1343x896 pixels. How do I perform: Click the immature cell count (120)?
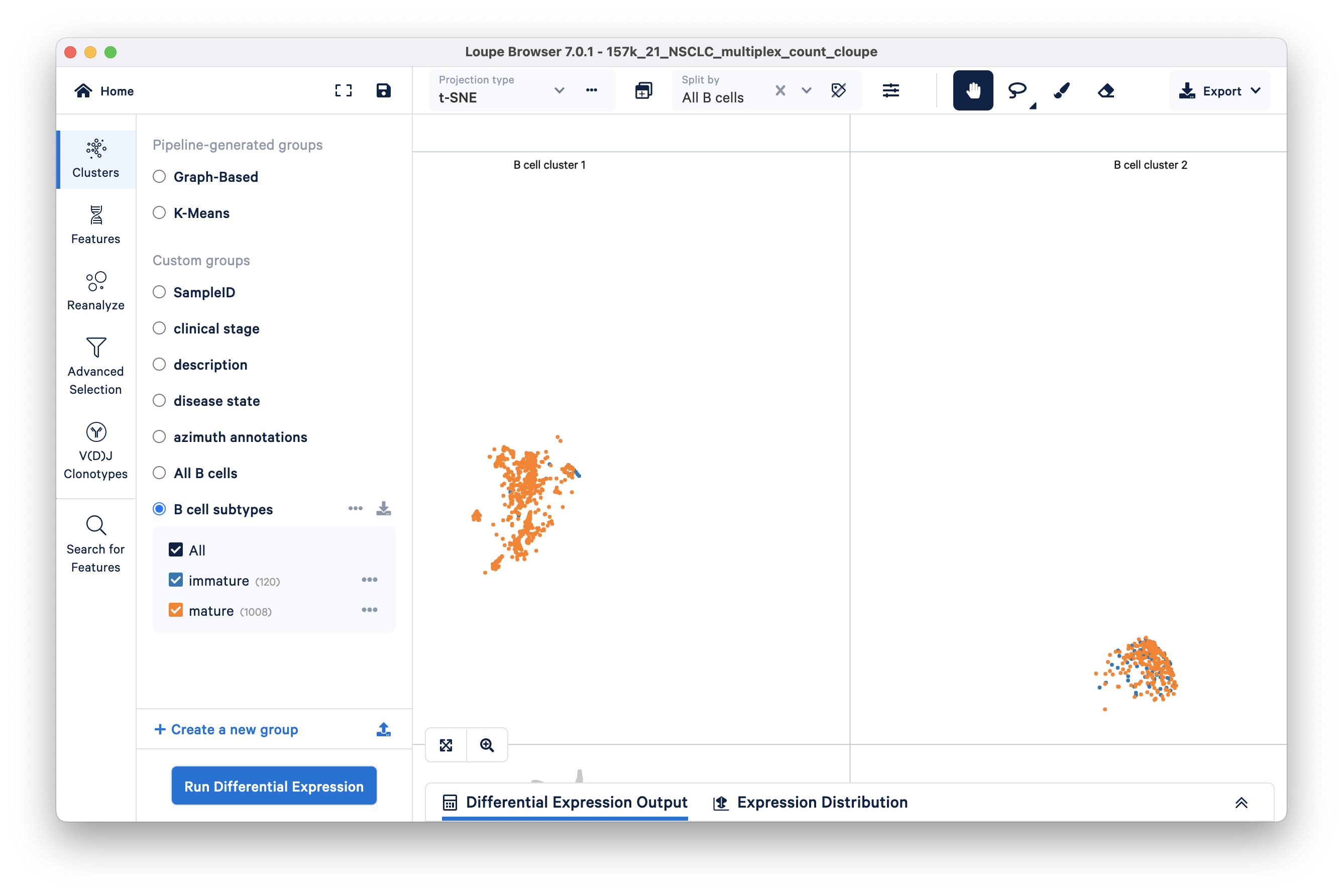268,582
